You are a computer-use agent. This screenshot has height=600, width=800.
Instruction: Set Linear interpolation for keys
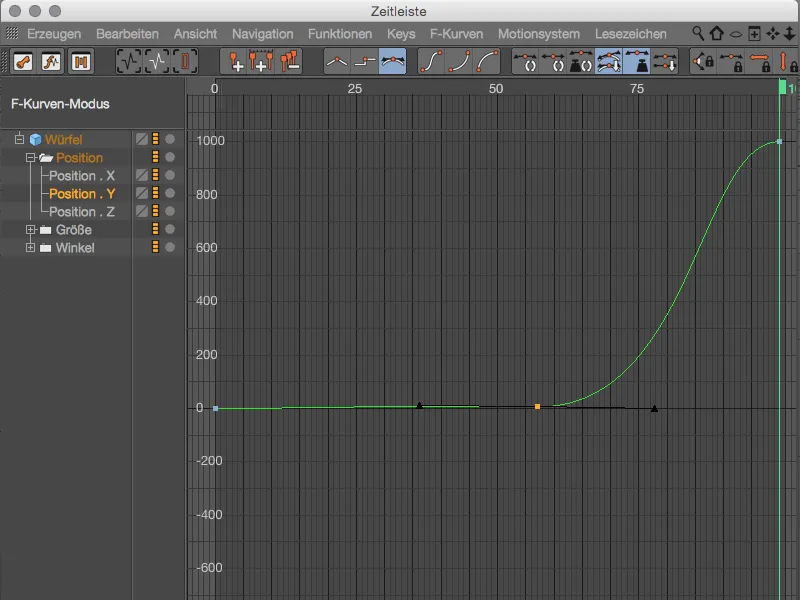(x=337, y=62)
